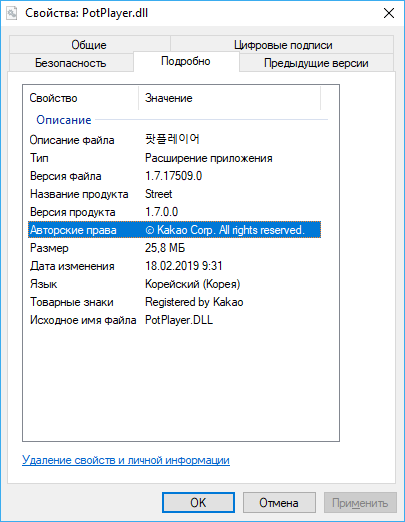Select the Описание файла property row
405x522 pixels.
(174, 140)
